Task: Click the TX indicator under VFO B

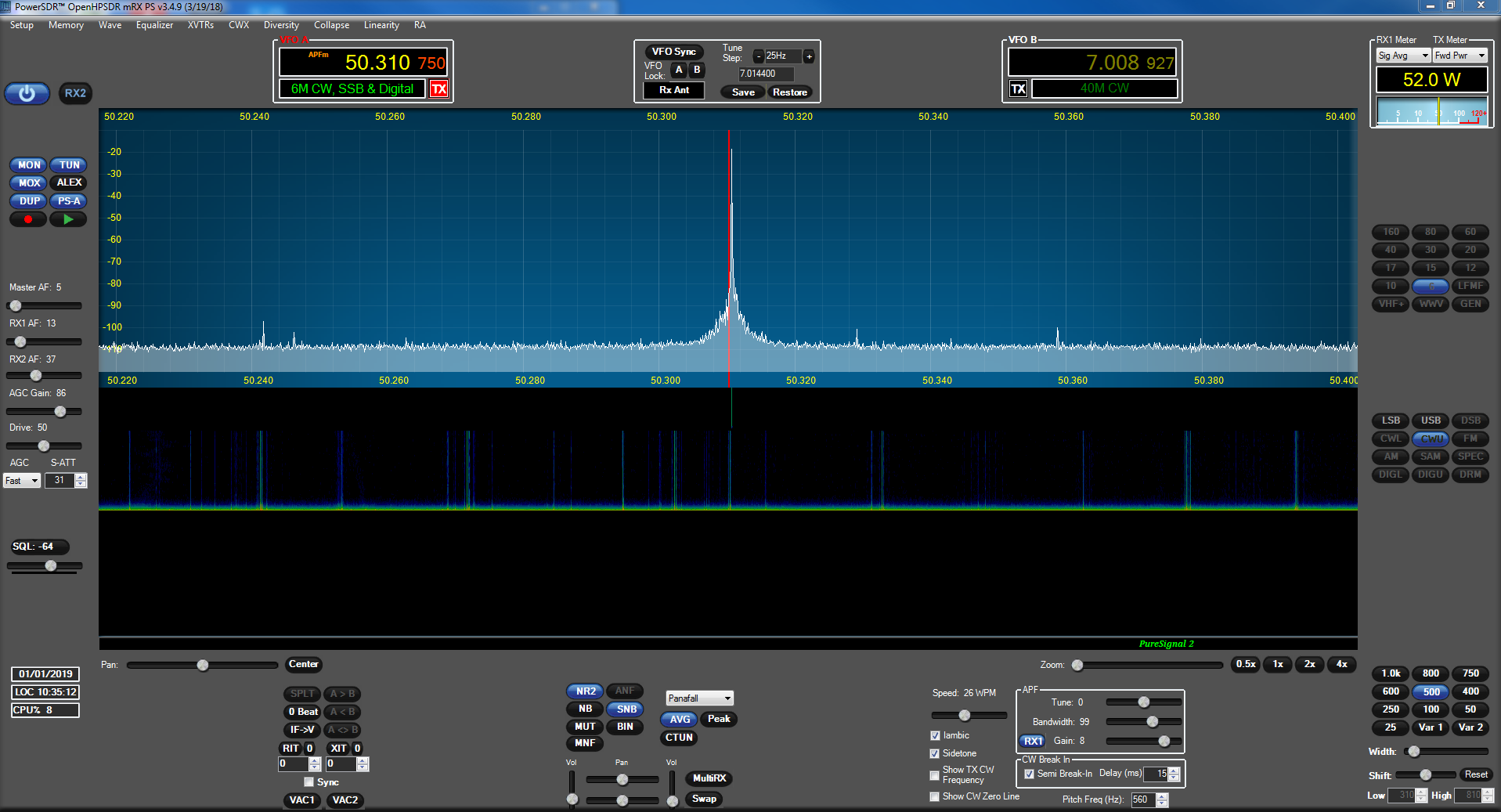Action: (x=1018, y=88)
